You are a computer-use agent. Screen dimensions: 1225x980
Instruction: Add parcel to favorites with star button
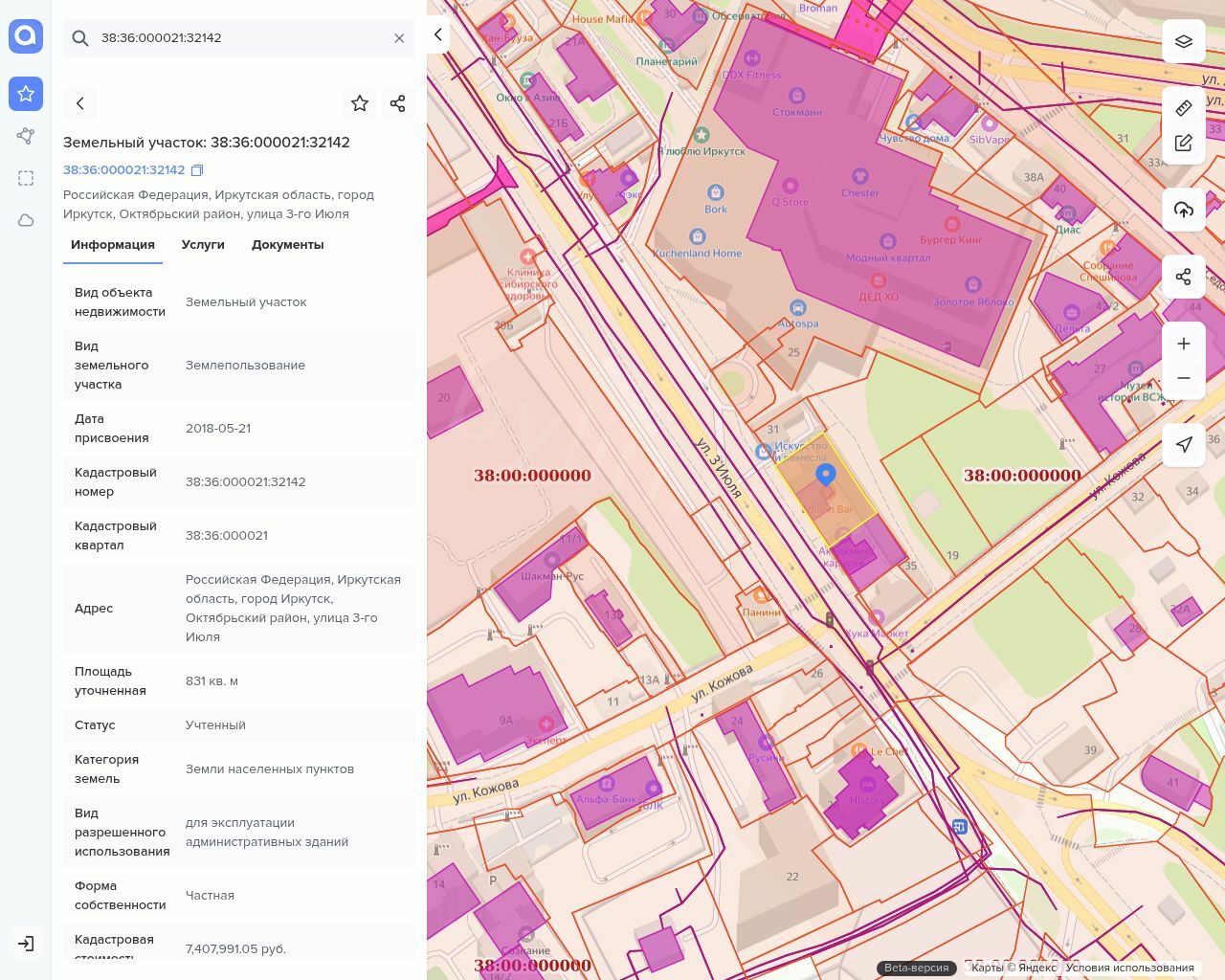[x=360, y=103]
